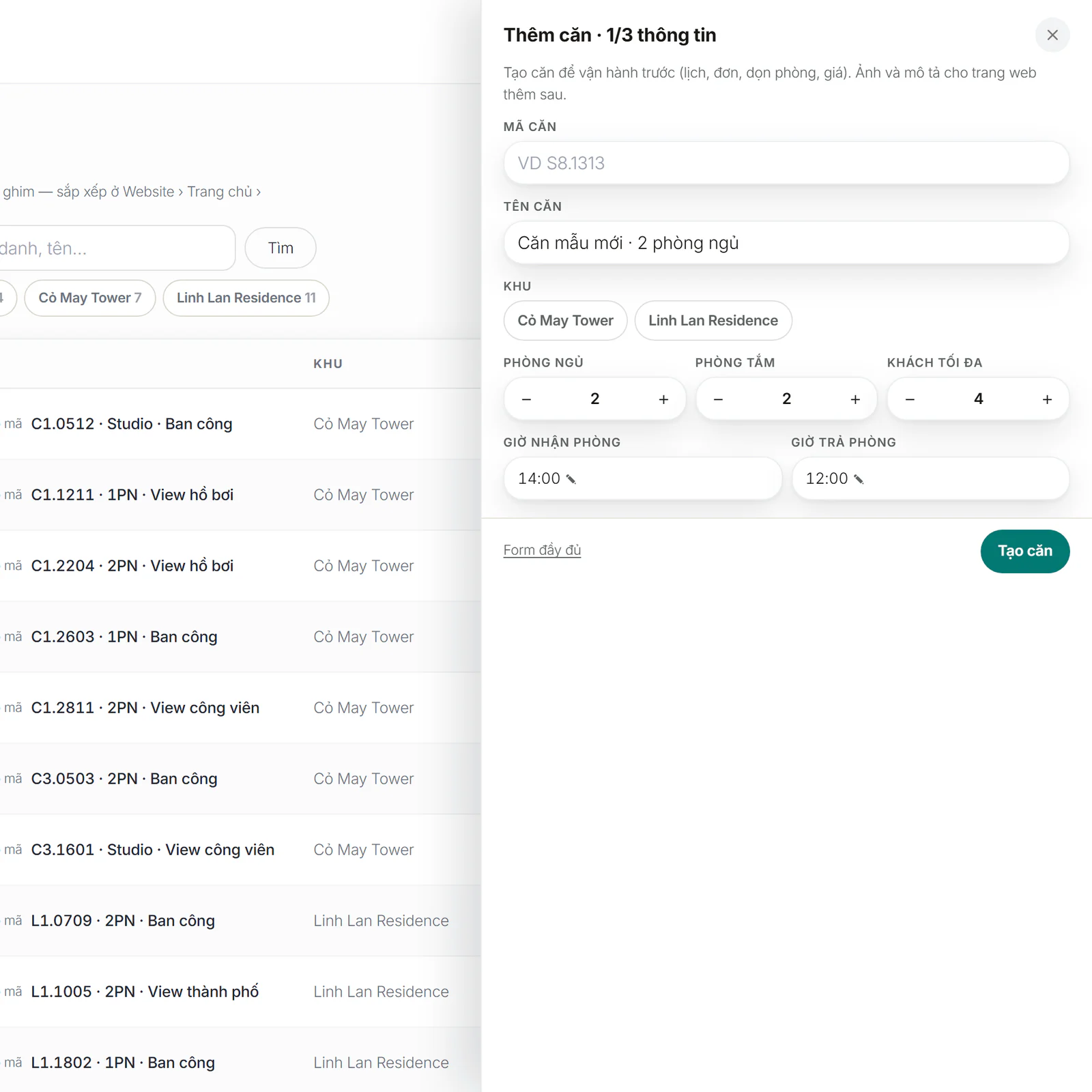Filter list by Linh Lan Residence 11
Screen dimensions: 1092x1092
pyautogui.click(x=246, y=298)
